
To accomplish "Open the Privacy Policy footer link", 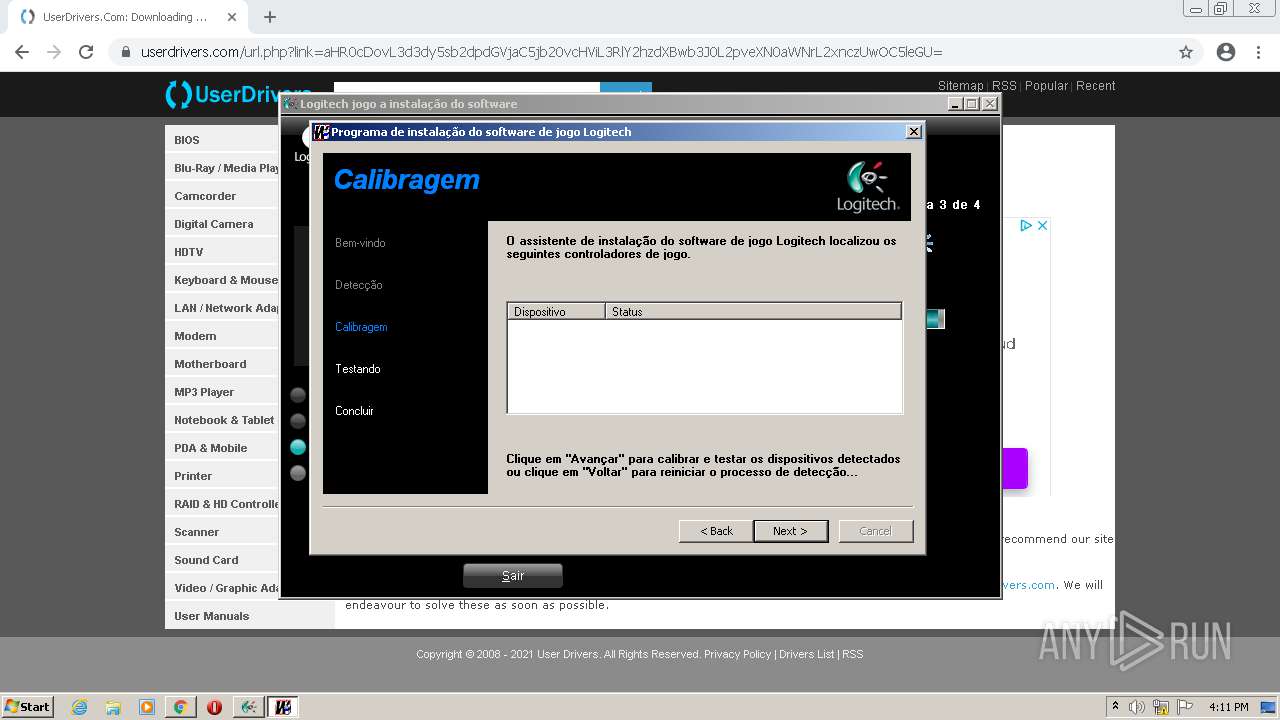I will pyautogui.click(x=738, y=654).
